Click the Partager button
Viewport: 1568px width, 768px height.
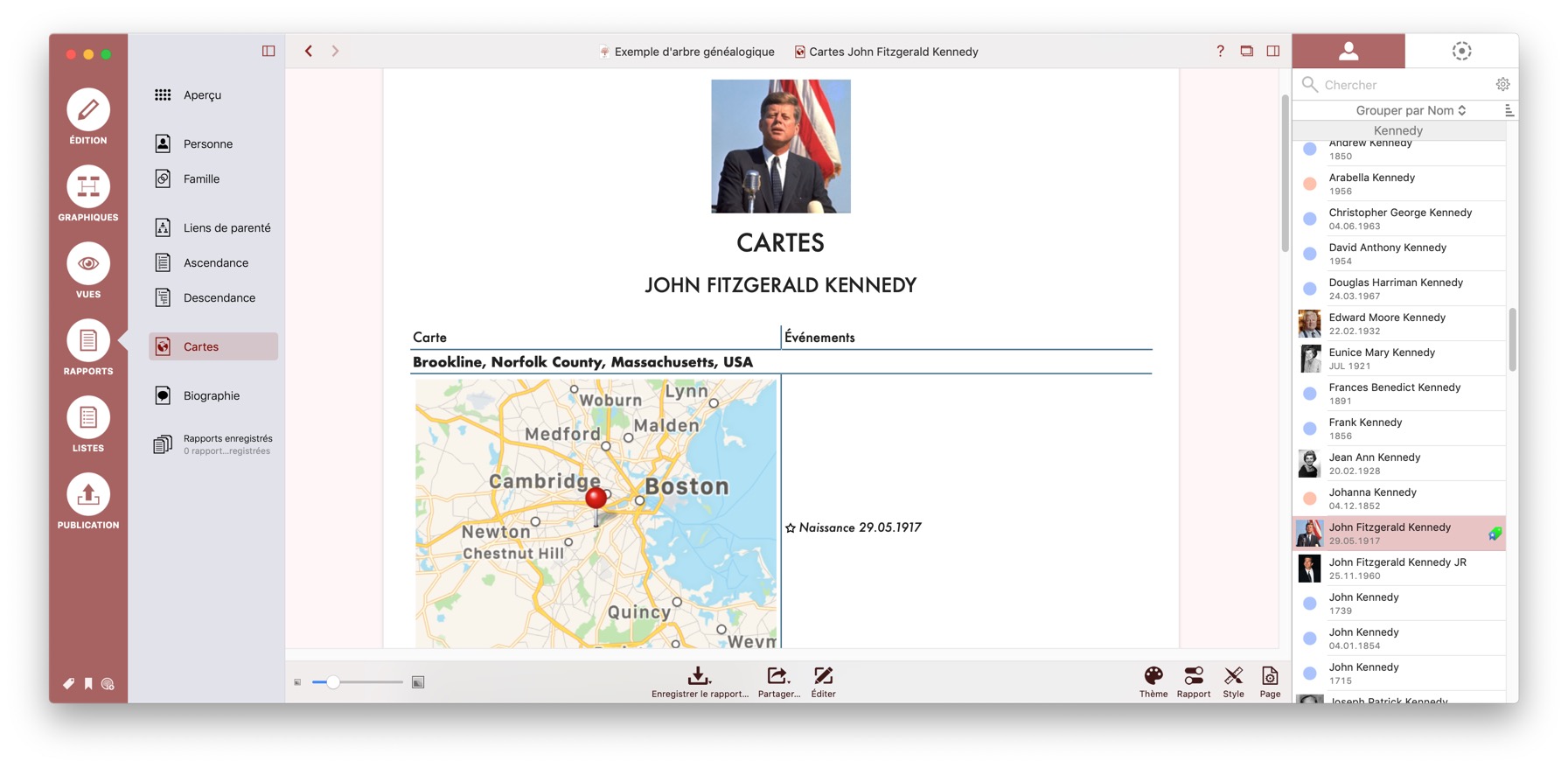[778, 682]
